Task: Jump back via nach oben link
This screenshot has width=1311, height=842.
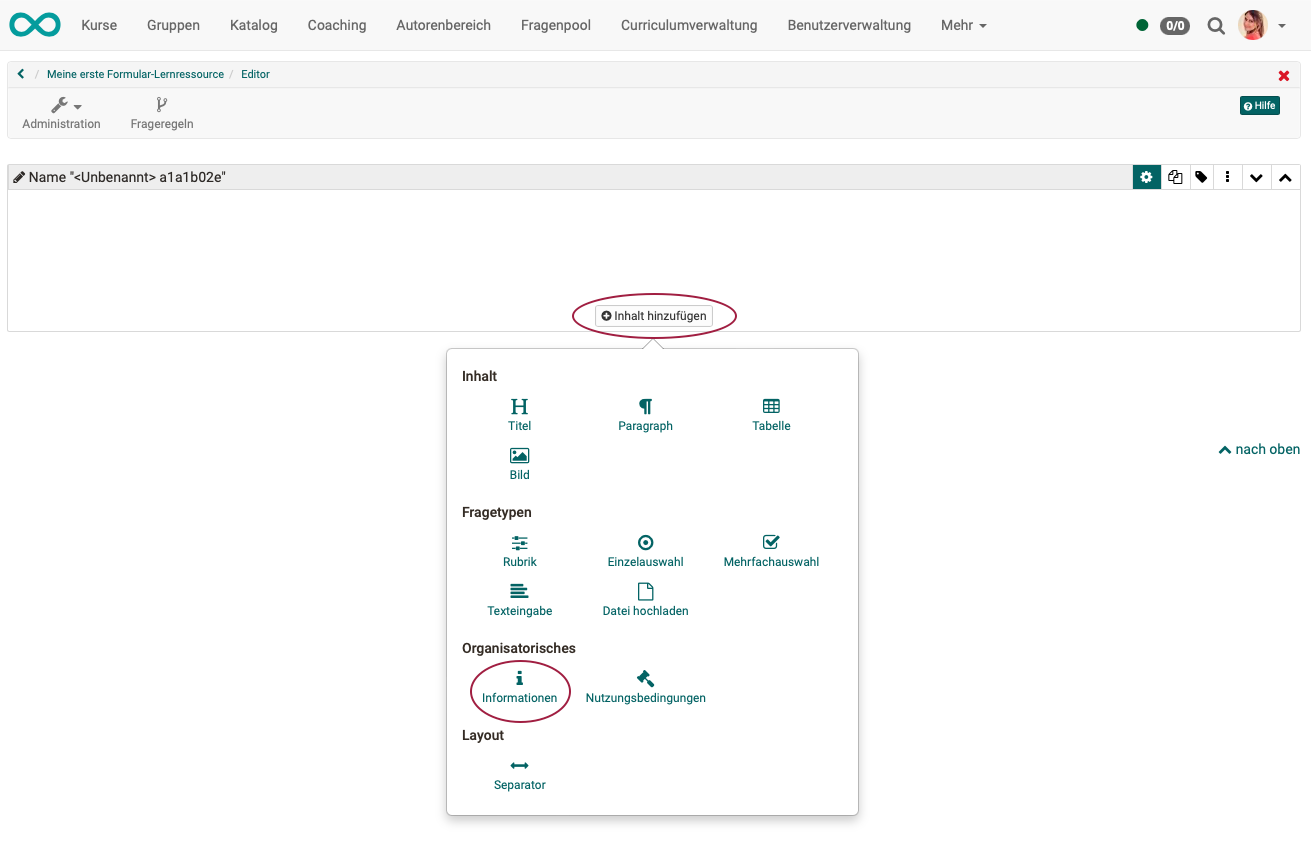Action: (1258, 450)
